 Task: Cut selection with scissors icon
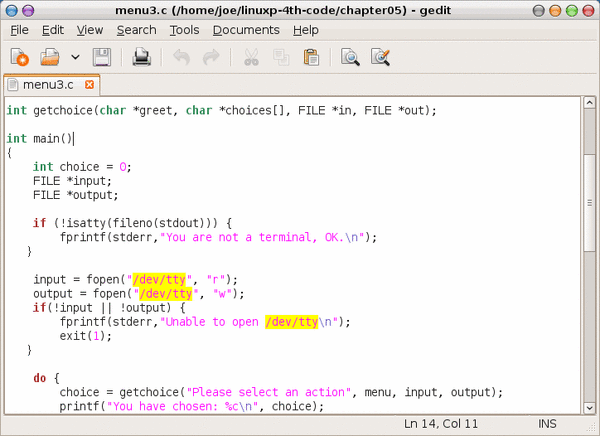251,57
